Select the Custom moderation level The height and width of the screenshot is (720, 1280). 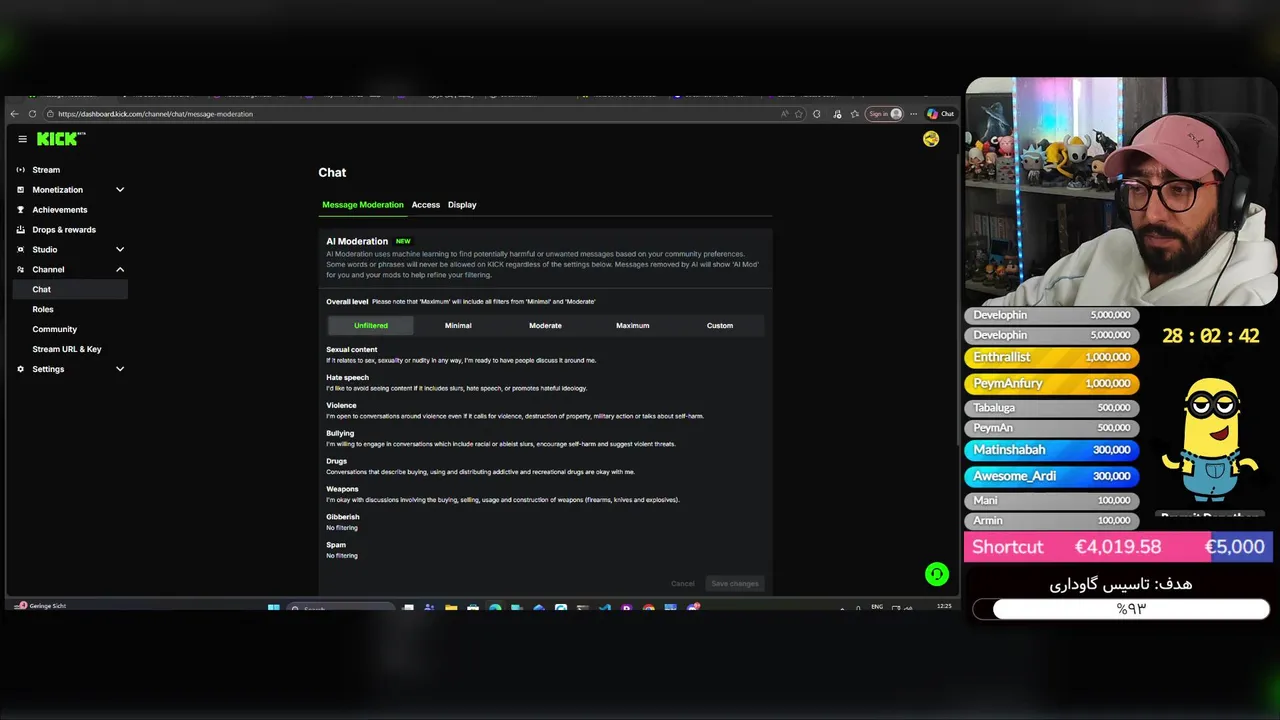coord(720,325)
